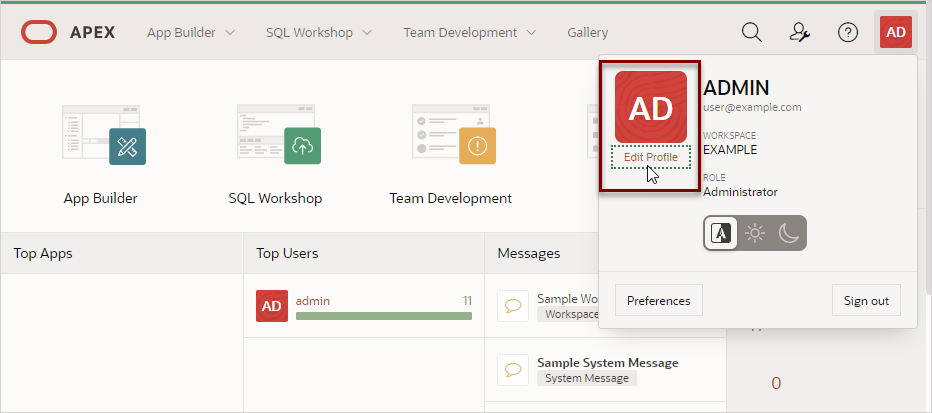Click the Sample System Message speech icon

coord(513,370)
